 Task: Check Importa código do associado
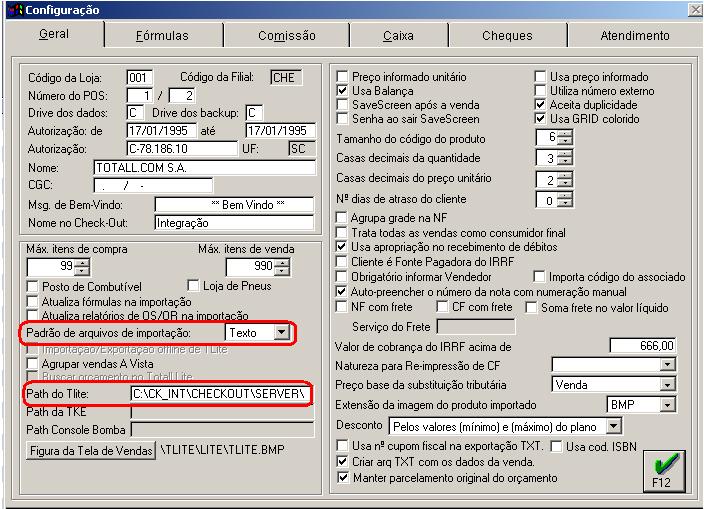click(539, 276)
